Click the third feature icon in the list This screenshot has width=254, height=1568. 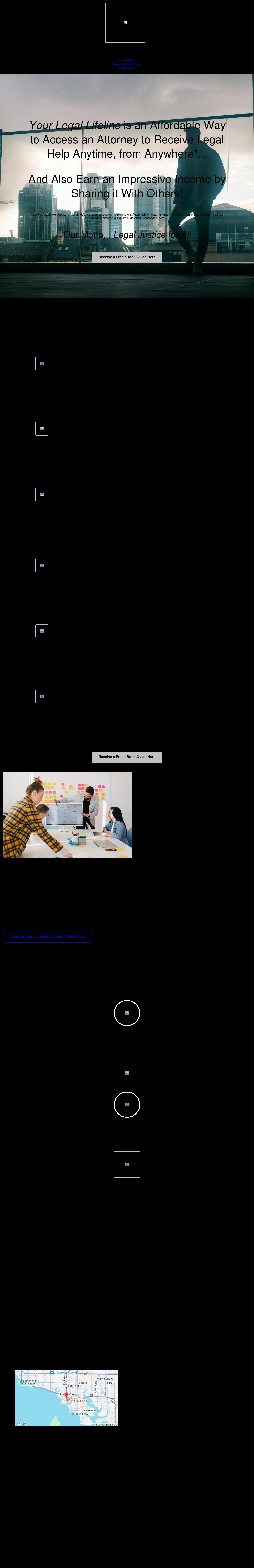(x=42, y=494)
